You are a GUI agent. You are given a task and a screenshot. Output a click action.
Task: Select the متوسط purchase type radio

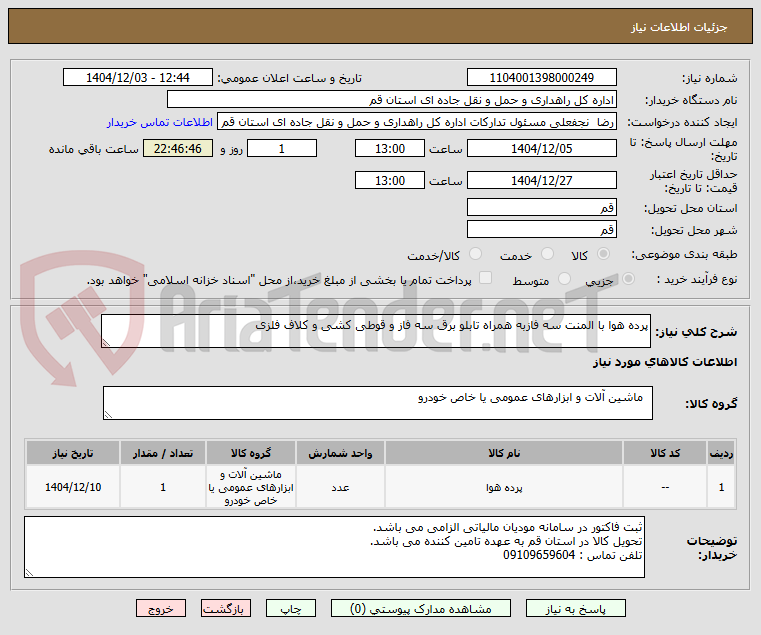pos(564,279)
